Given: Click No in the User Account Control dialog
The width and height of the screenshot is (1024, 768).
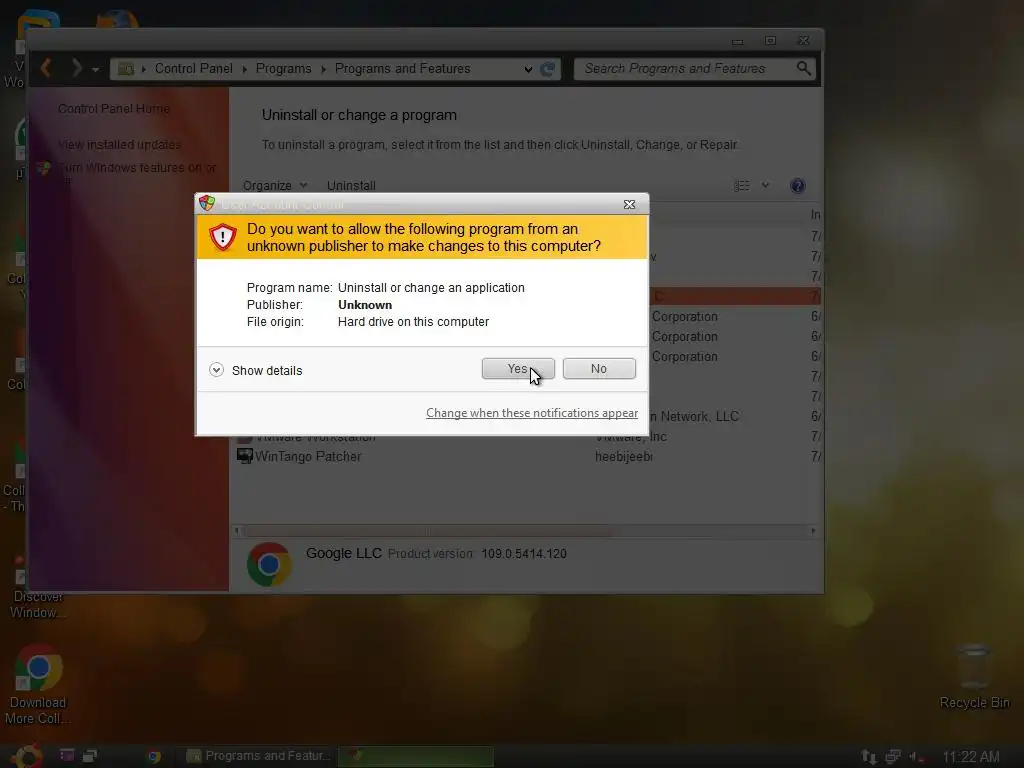Looking at the screenshot, I should [599, 369].
